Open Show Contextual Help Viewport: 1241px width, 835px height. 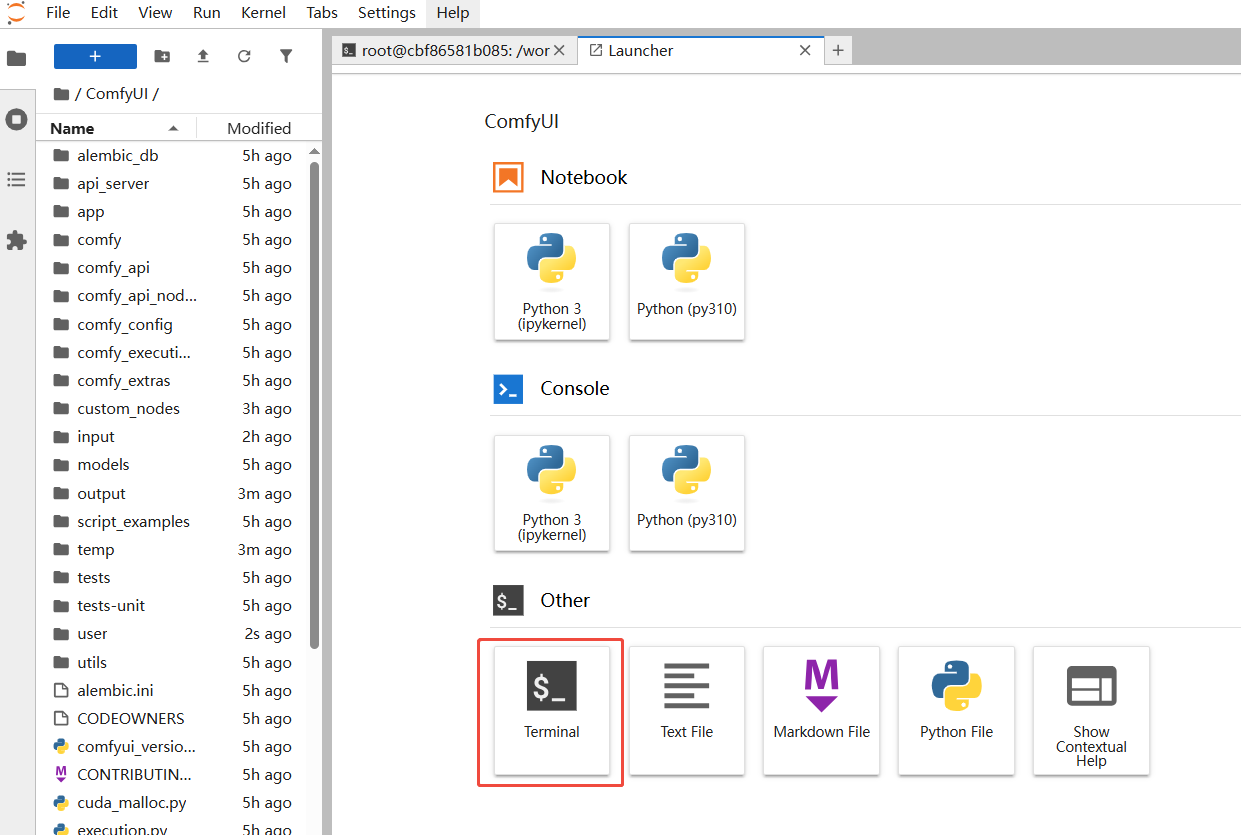click(1091, 710)
